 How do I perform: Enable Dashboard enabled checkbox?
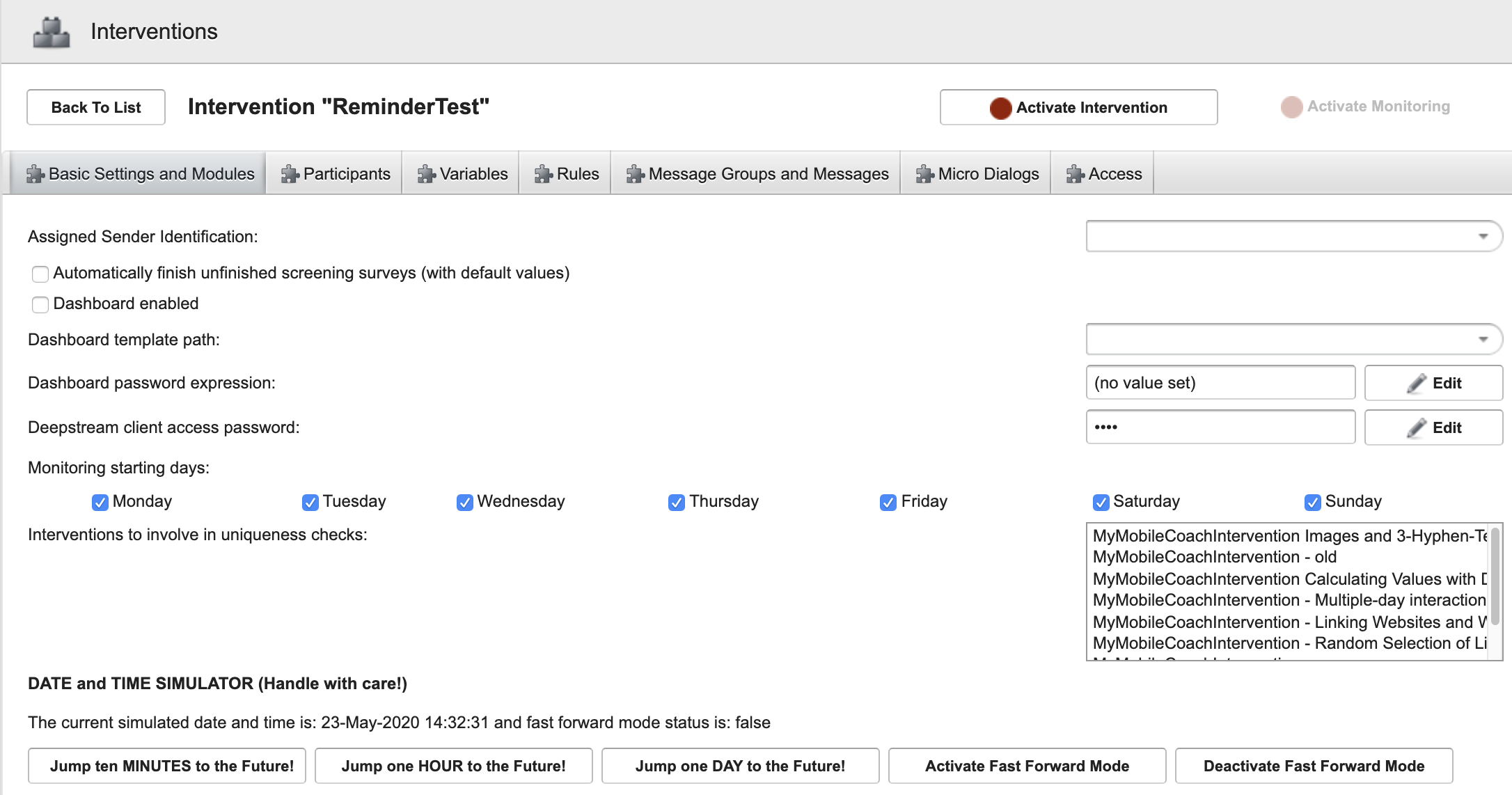coord(40,304)
